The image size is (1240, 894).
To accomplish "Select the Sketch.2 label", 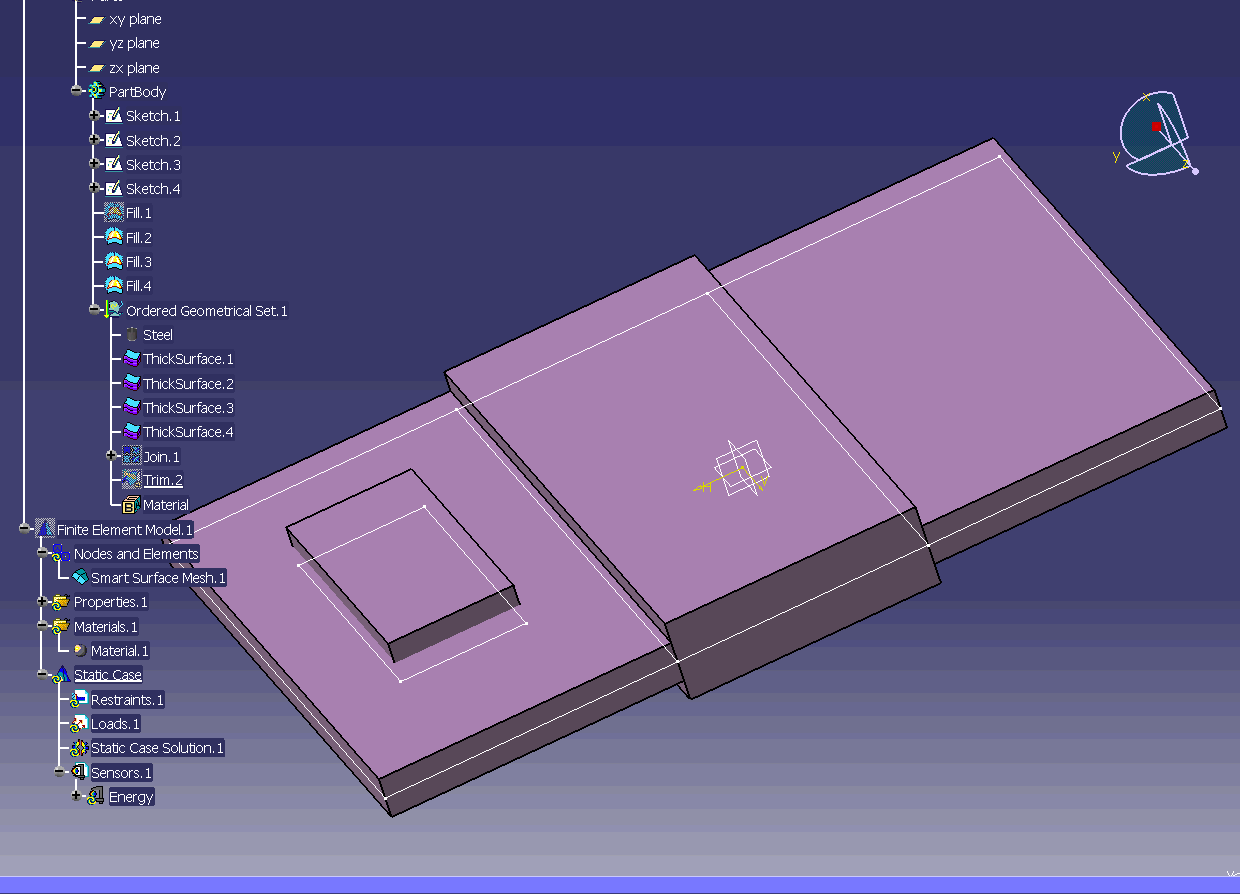I will pyautogui.click(x=153, y=141).
